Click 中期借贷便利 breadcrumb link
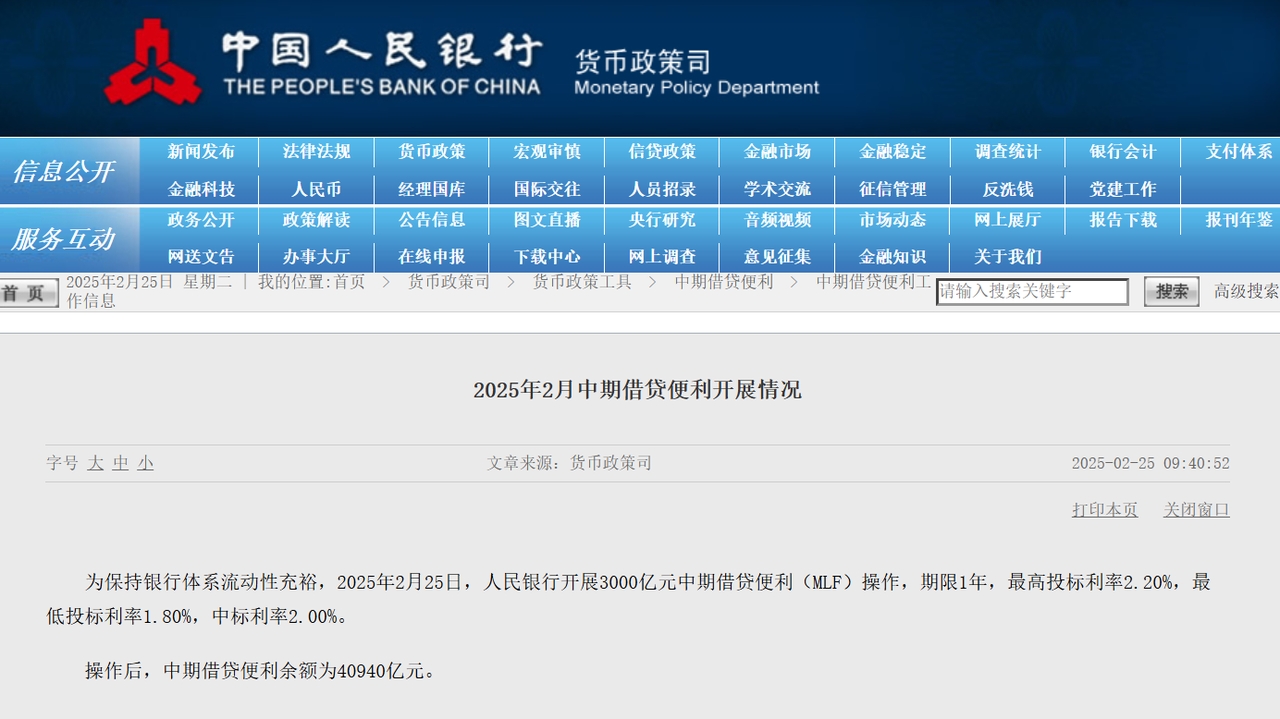This screenshot has width=1280, height=719. click(x=724, y=282)
